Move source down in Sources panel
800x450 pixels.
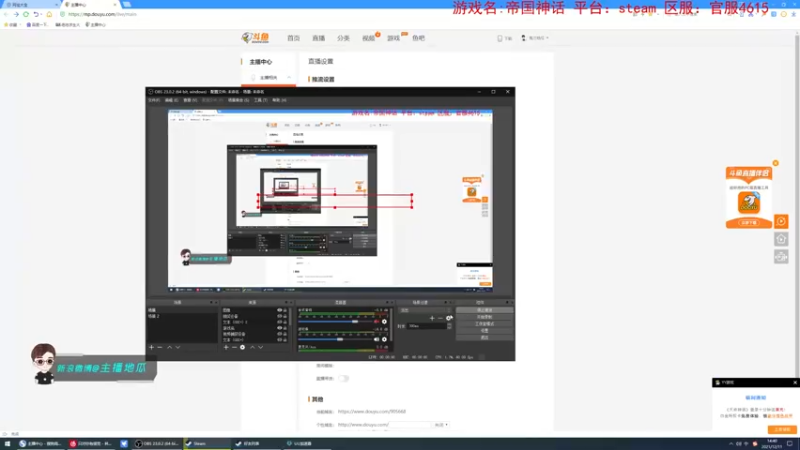[261, 347]
